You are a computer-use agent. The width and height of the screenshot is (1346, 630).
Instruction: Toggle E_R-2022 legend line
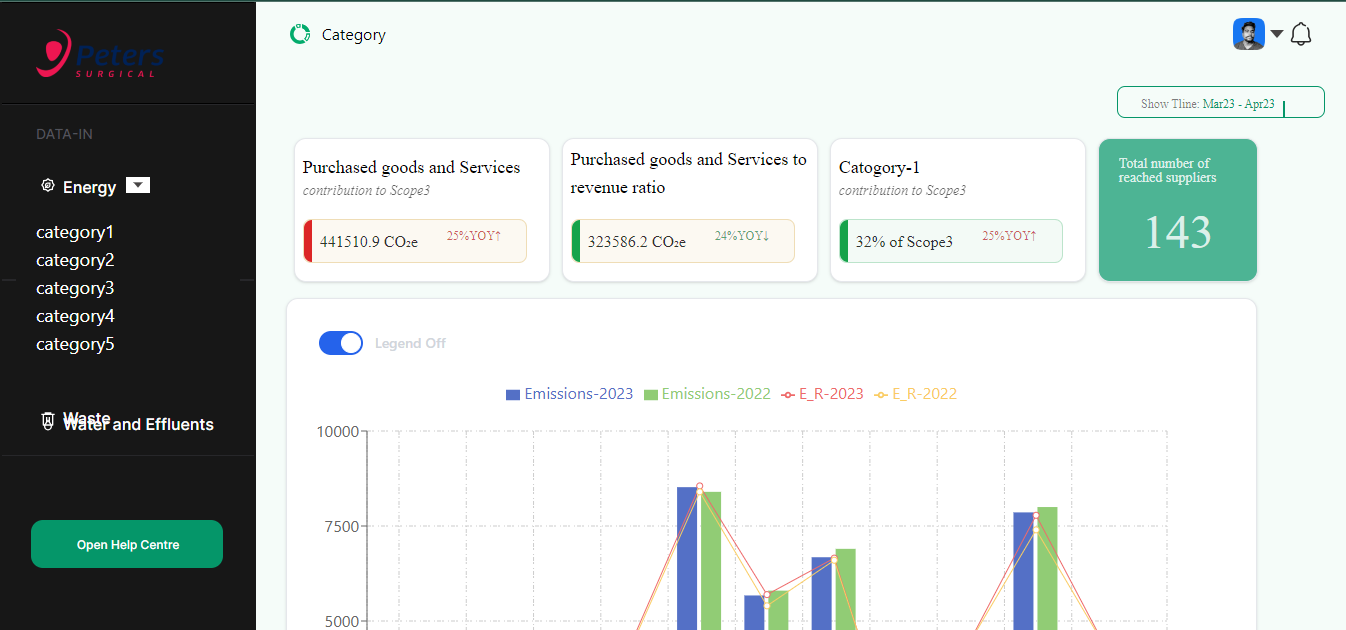[x=915, y=394]
